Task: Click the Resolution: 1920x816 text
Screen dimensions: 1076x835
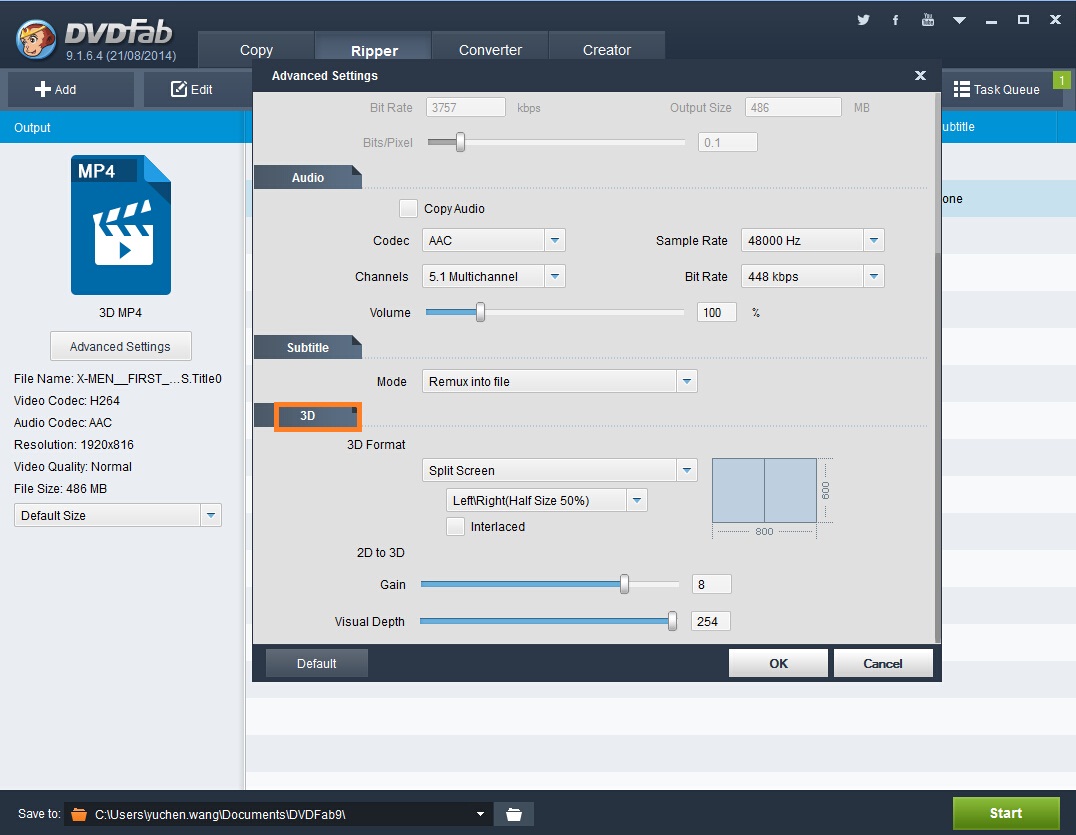Action: [74, 445]
